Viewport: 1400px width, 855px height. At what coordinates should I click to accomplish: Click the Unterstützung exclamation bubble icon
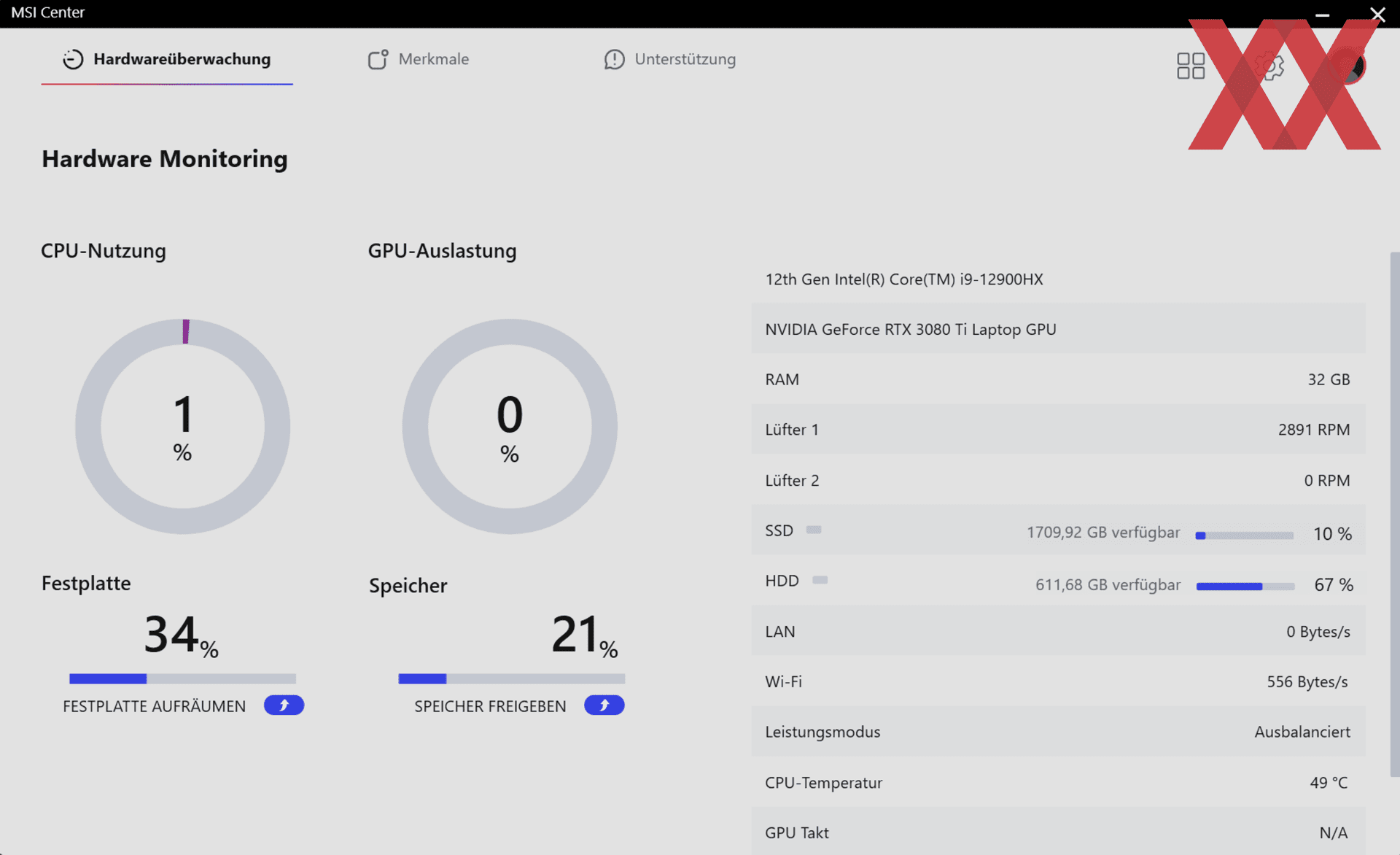[x=615, y=60]
